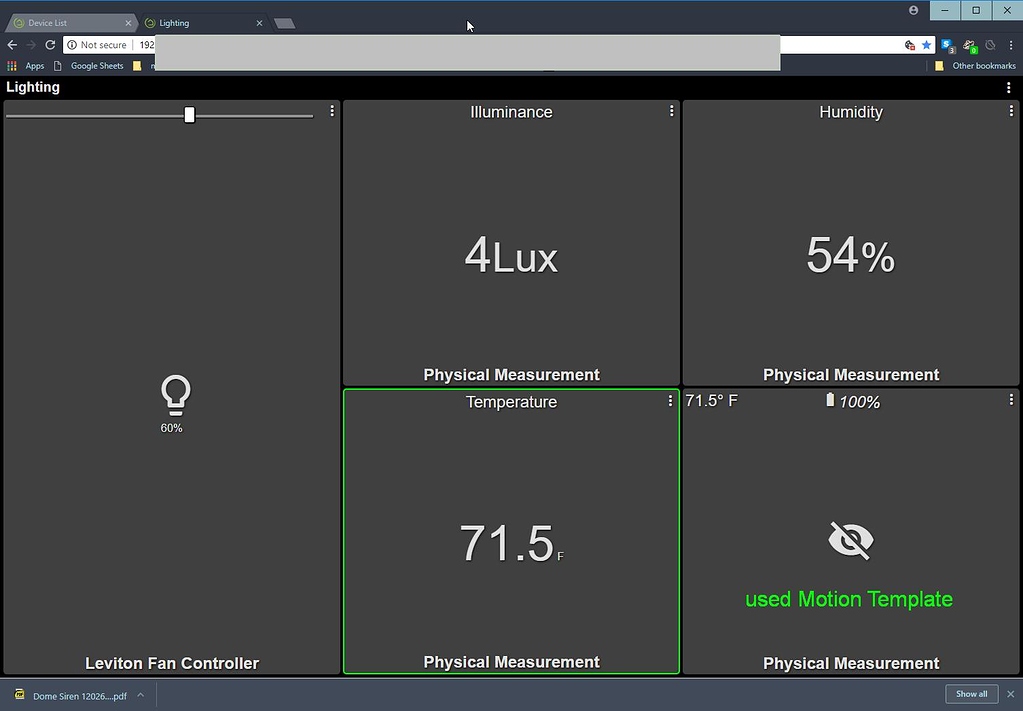Click the blue extension icon with badge 3
This screenshot has width=1023, height=711.
pyautogui.click(x=948, y=44)
